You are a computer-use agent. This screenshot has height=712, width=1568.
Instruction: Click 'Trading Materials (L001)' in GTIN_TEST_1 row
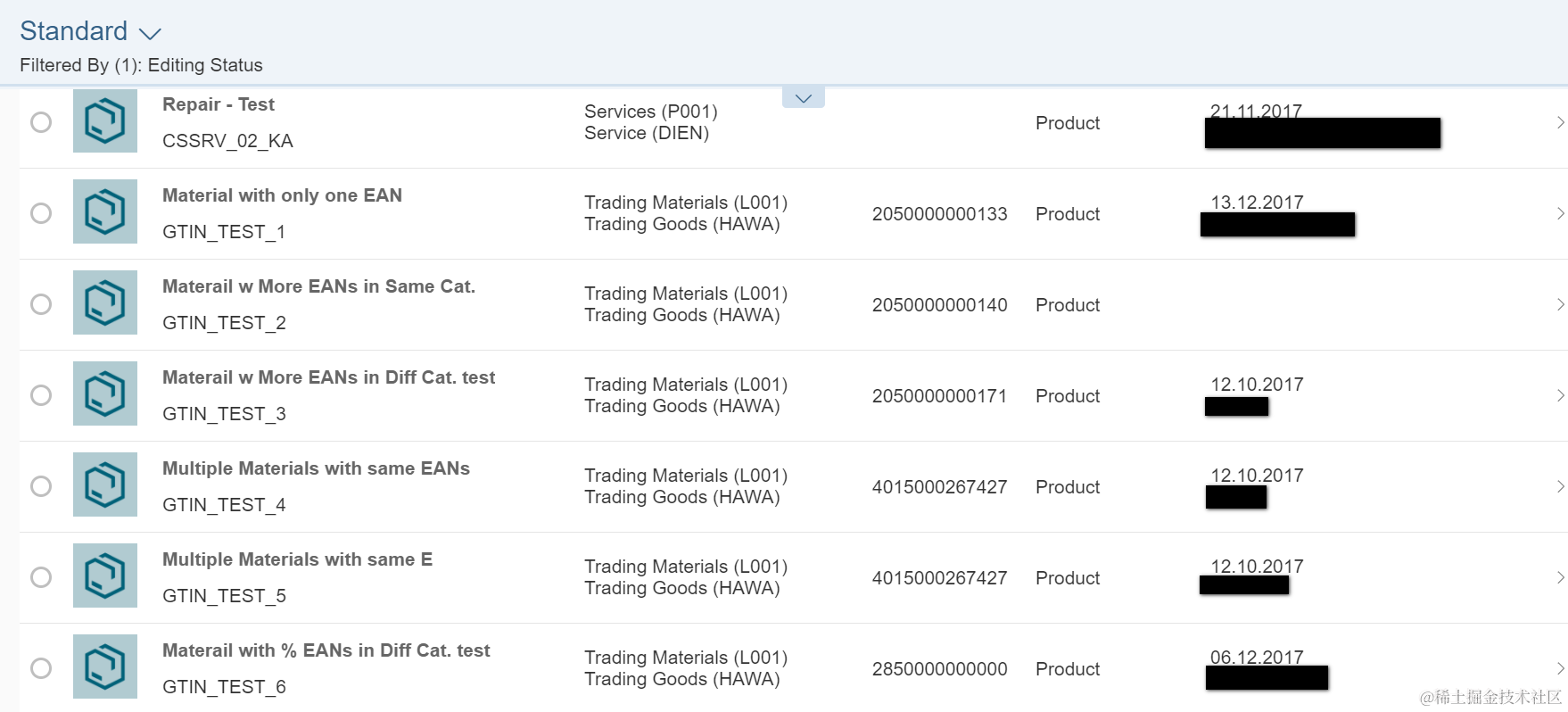pyautogui.click(x=686, y=203)
